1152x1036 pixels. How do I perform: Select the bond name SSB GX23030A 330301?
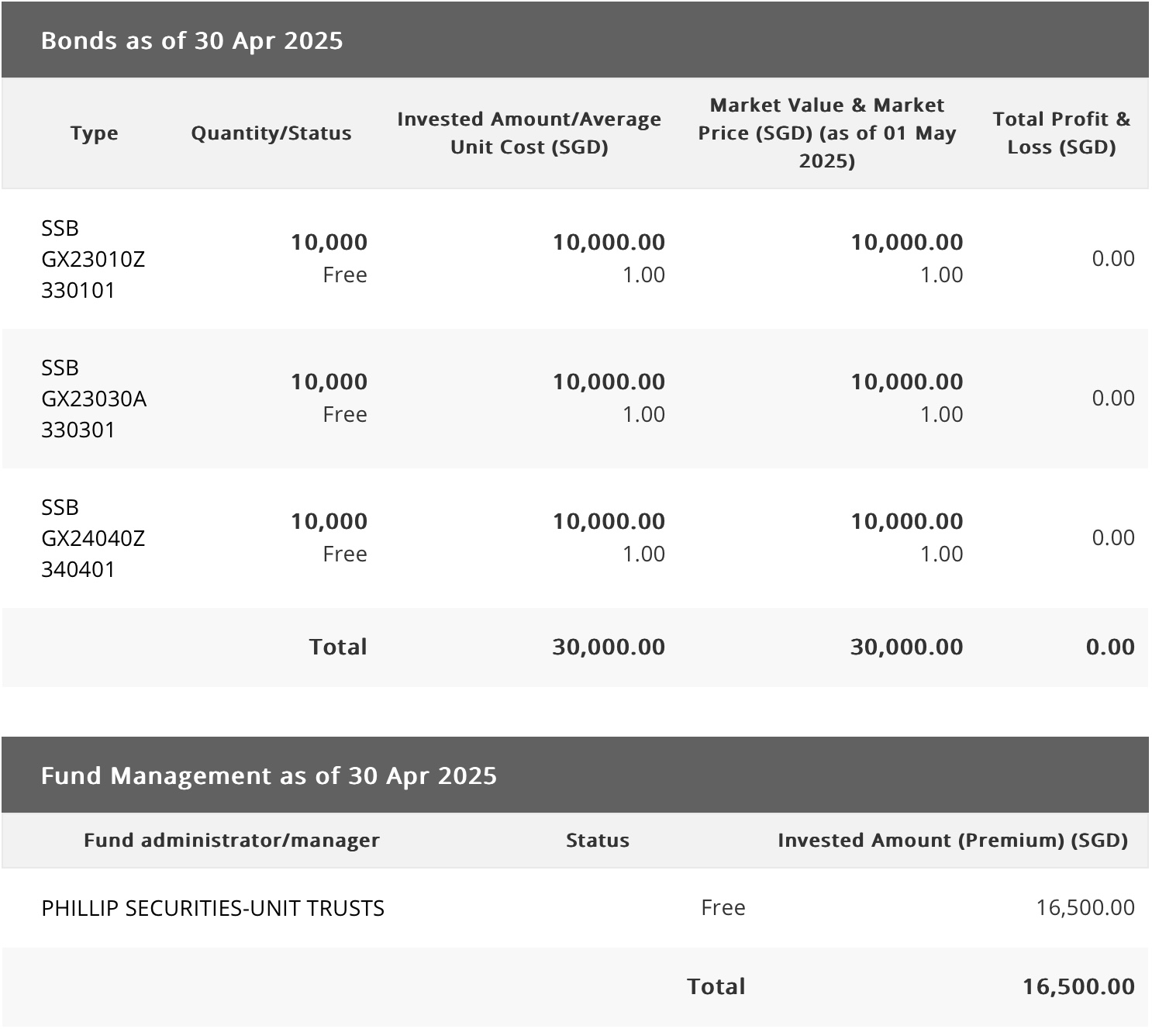pos(94,399)
